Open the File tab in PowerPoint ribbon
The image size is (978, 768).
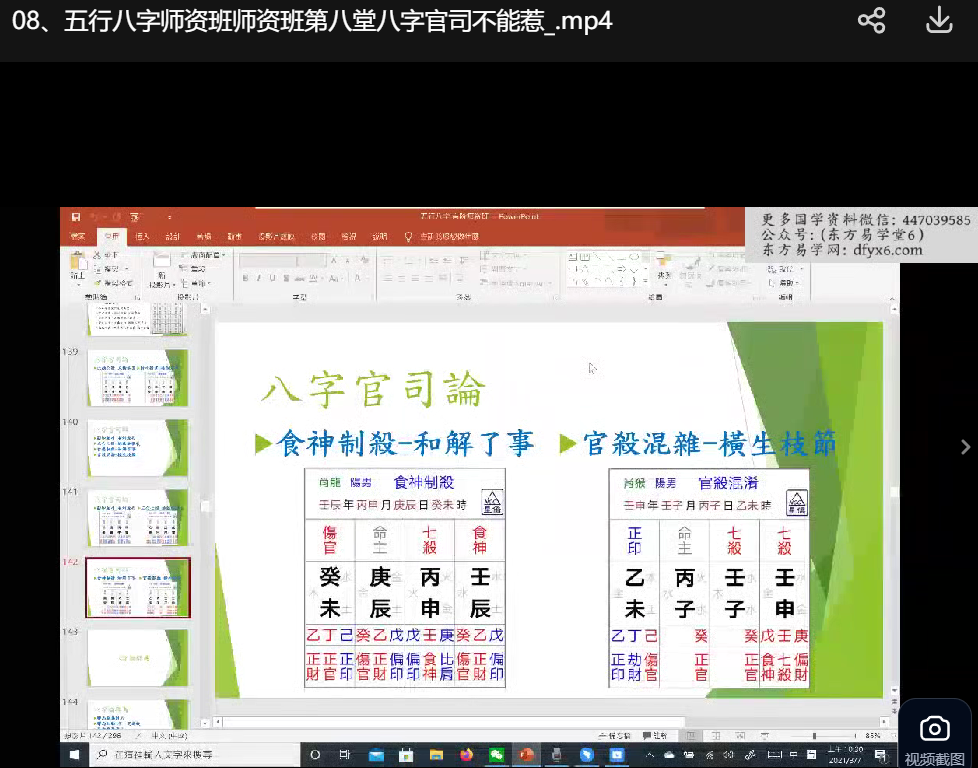pyautogui.click(x=77, y=237)
